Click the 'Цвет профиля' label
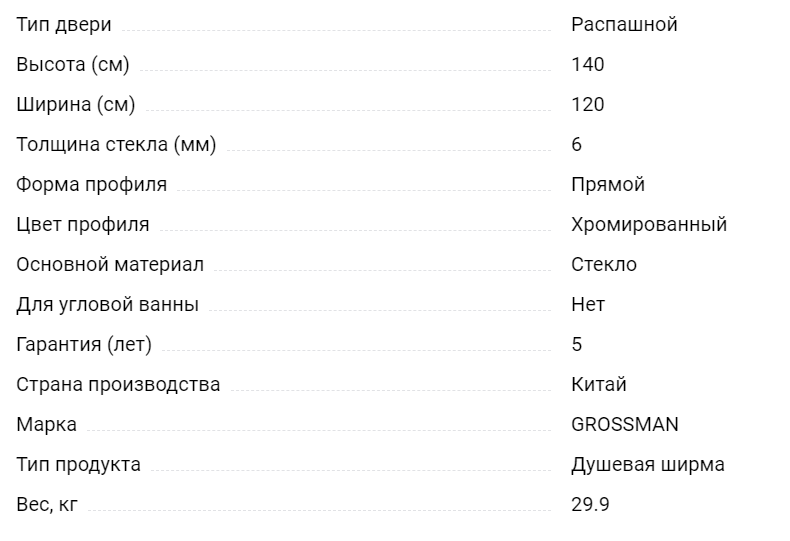Viewport: 790px width, 541px height. (83, 225)
